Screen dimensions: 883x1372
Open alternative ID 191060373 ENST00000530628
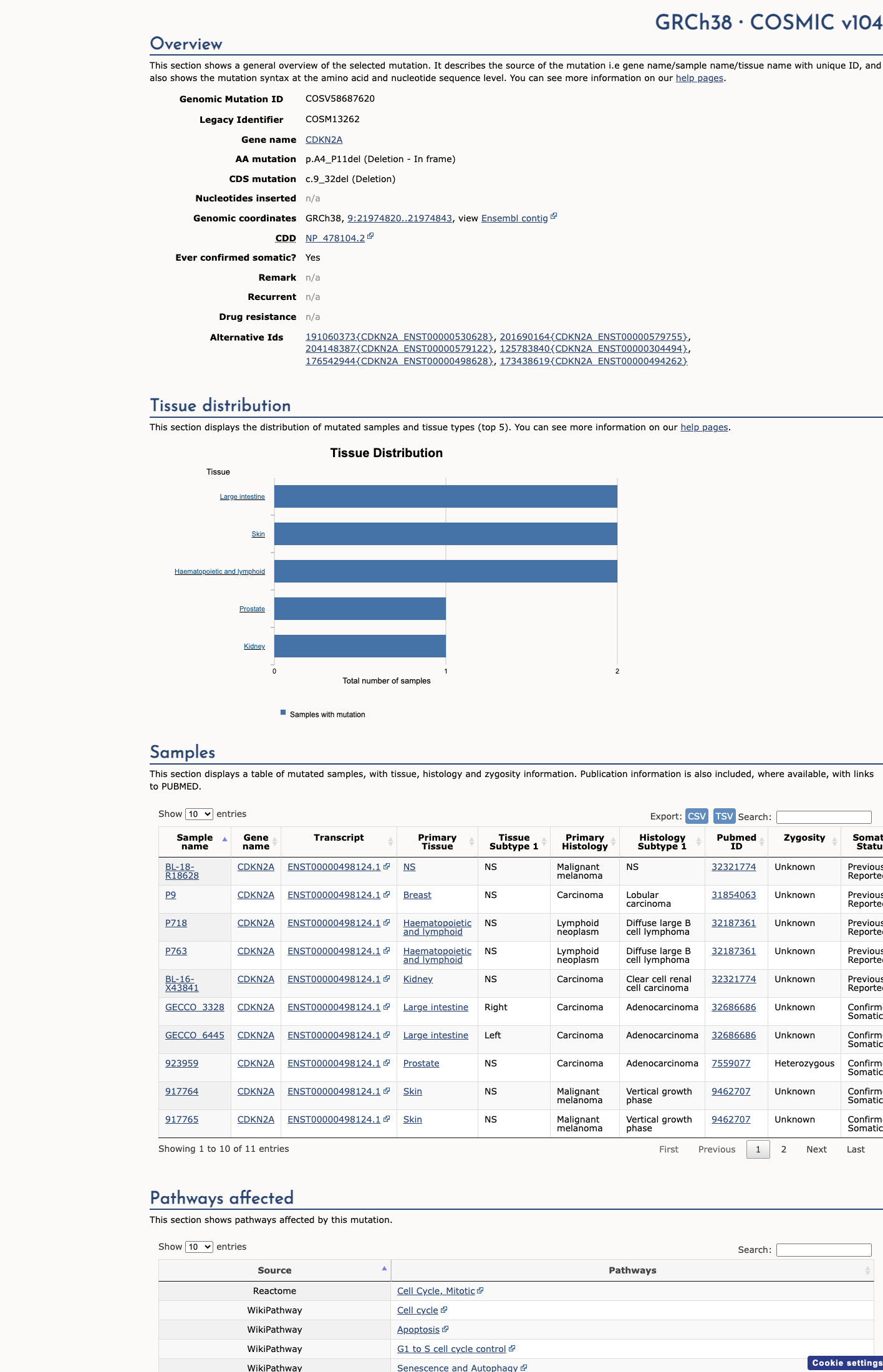point(400,337)
